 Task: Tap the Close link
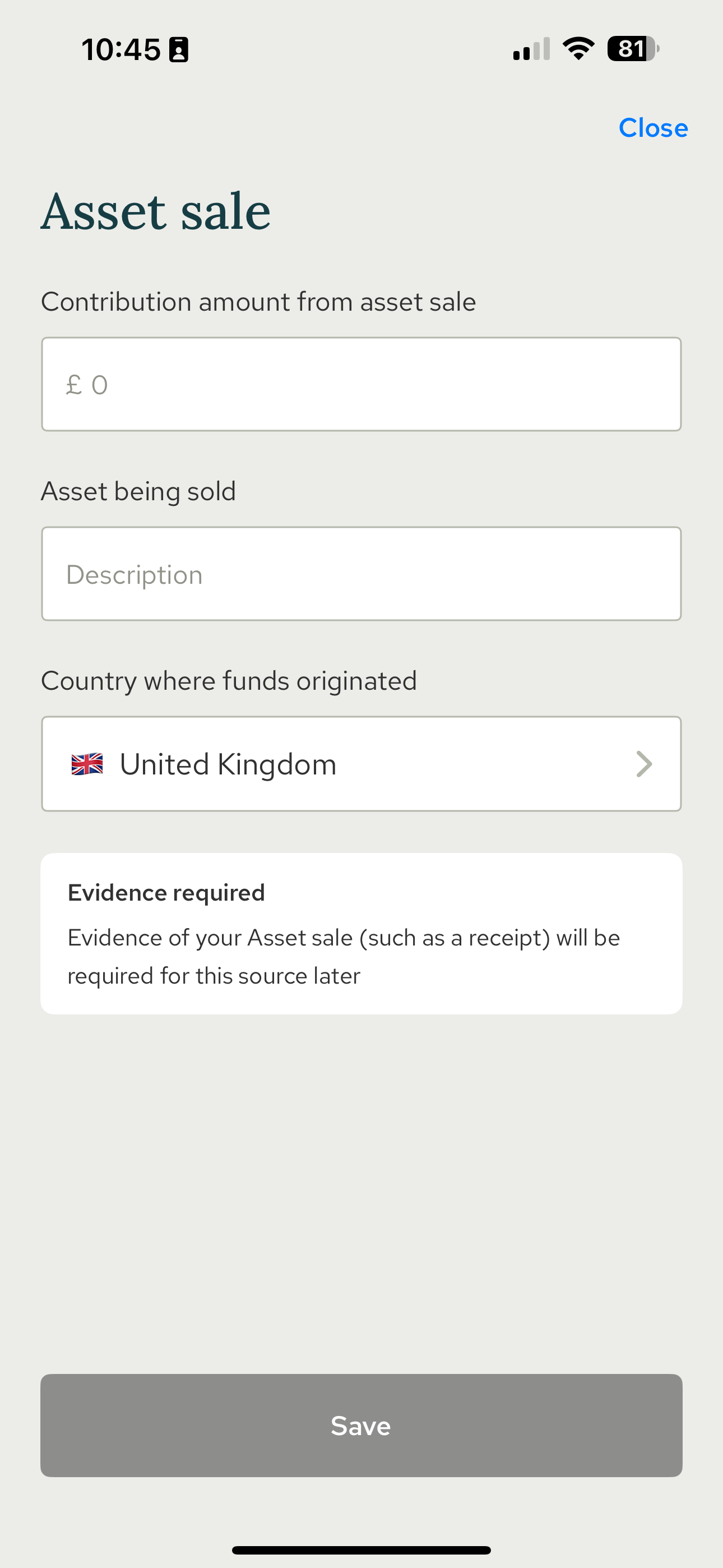tap(652, 128)
